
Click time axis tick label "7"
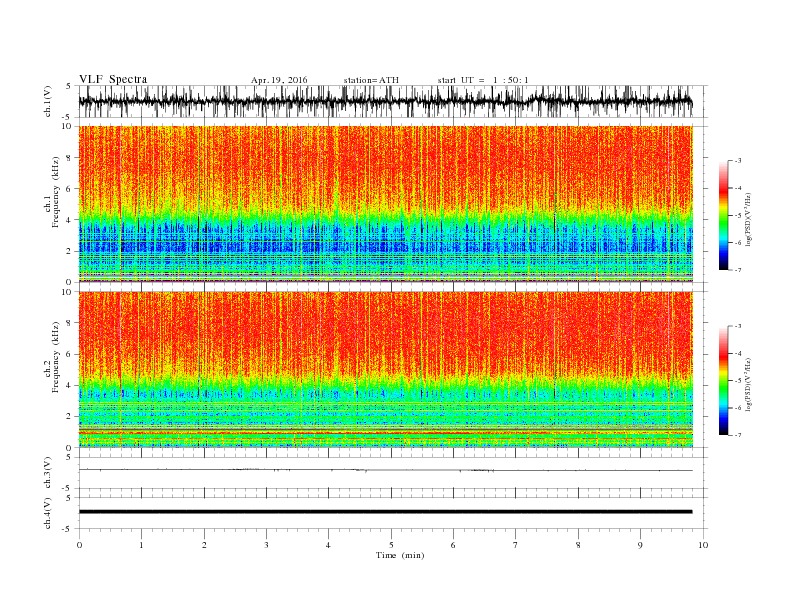pyautogui.click(x=516, y=545)
